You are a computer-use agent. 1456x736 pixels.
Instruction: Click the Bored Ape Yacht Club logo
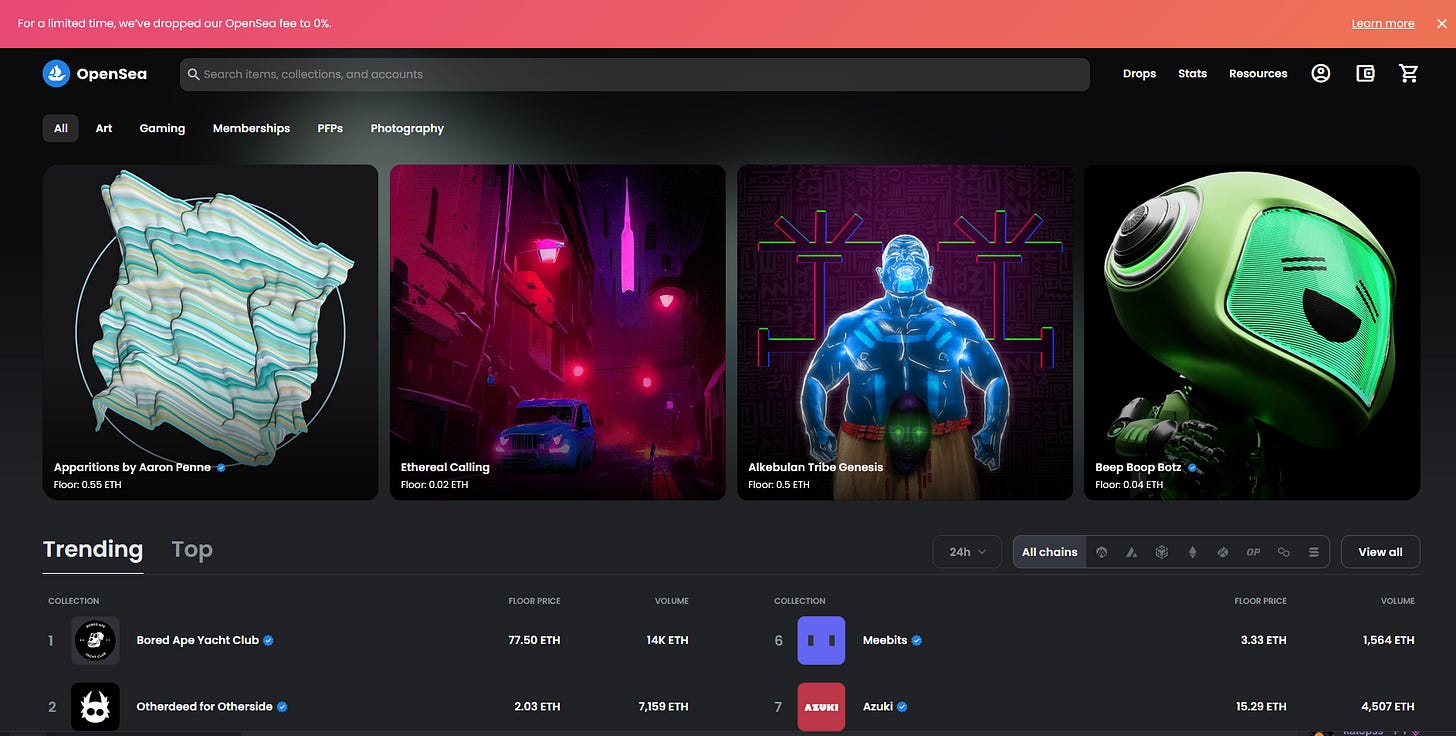point(95,640)
